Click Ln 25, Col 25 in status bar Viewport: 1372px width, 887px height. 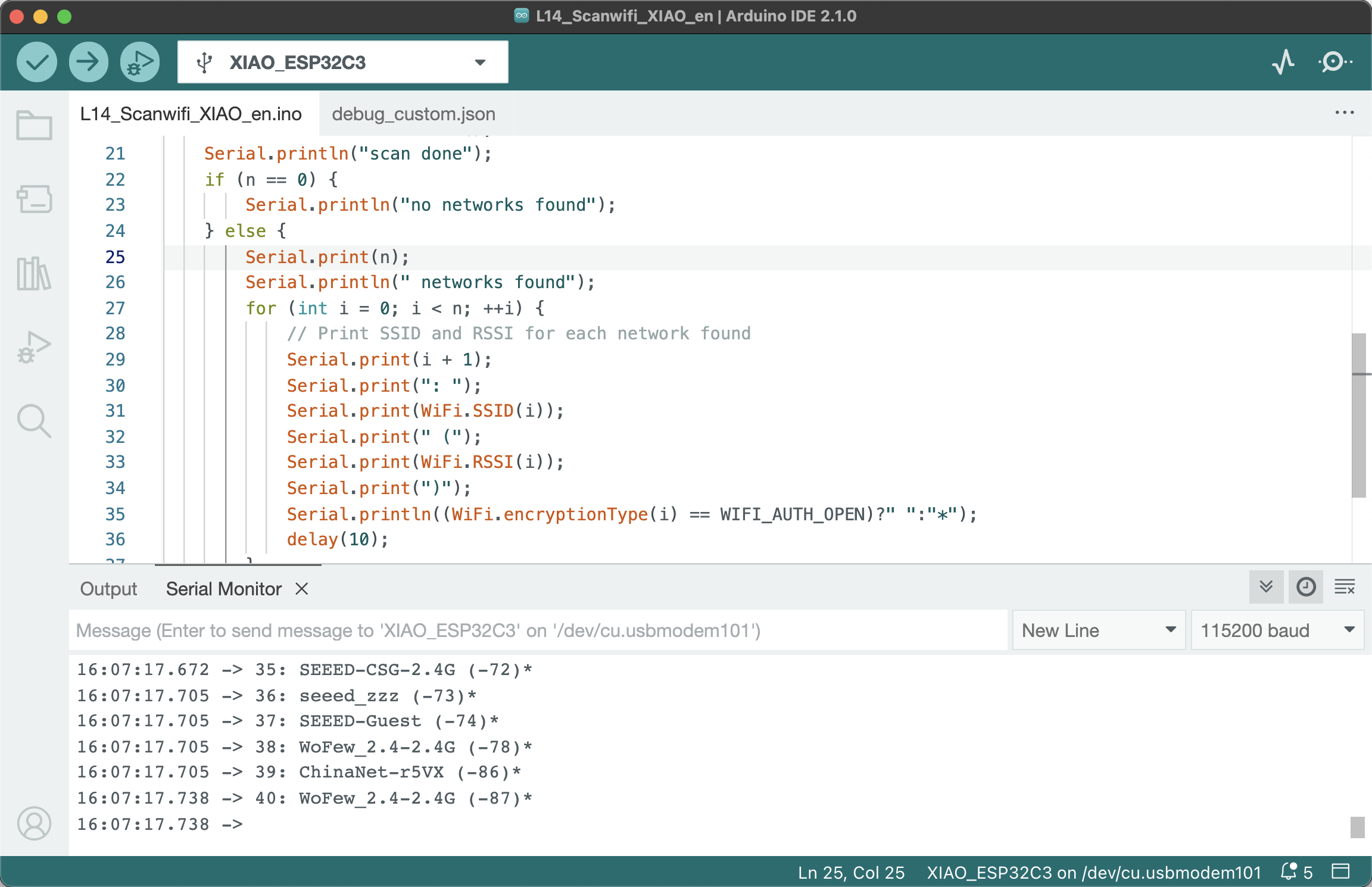(851, 872)
